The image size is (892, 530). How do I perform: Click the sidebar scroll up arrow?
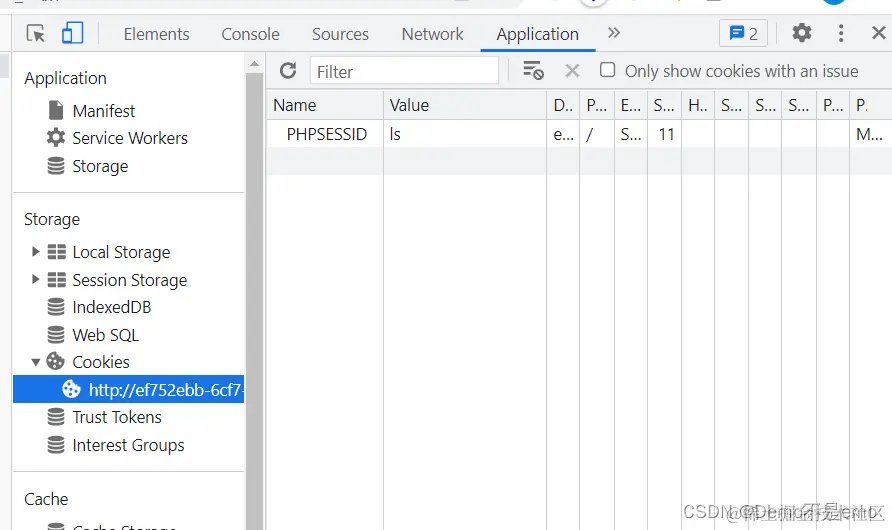tap(254, 64)
